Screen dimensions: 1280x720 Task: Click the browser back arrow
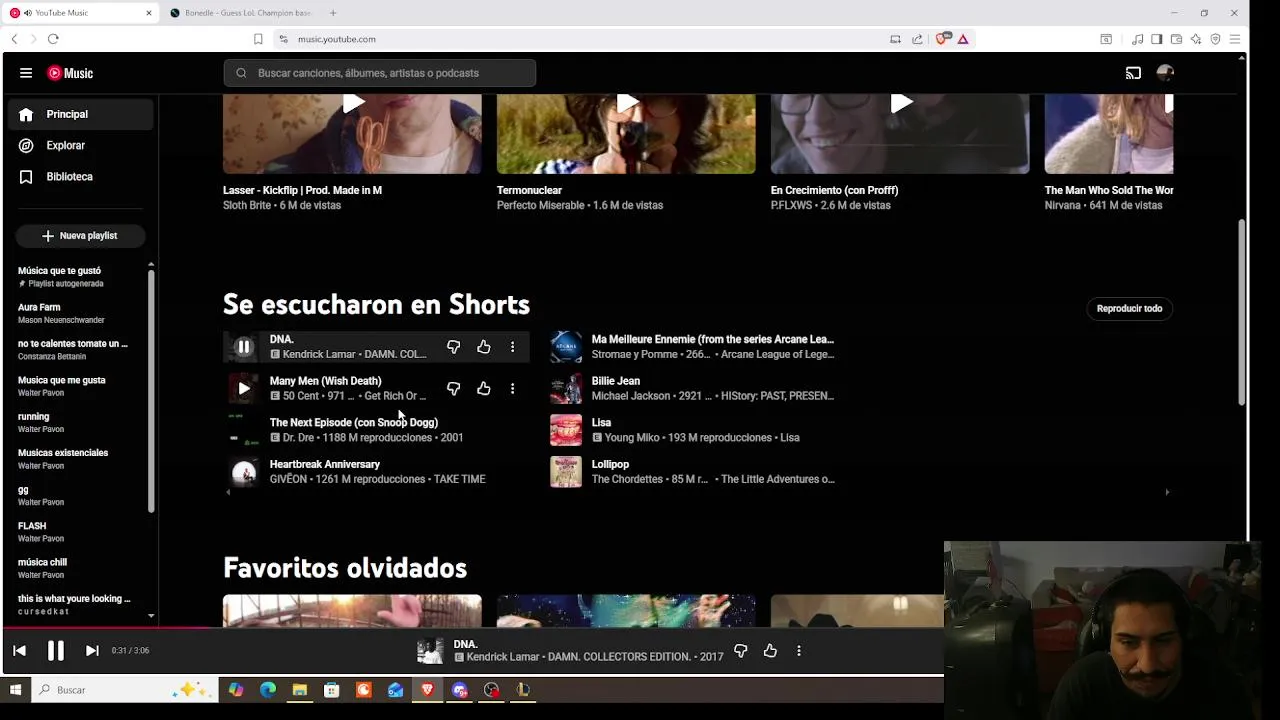click(x=14, y=39)
